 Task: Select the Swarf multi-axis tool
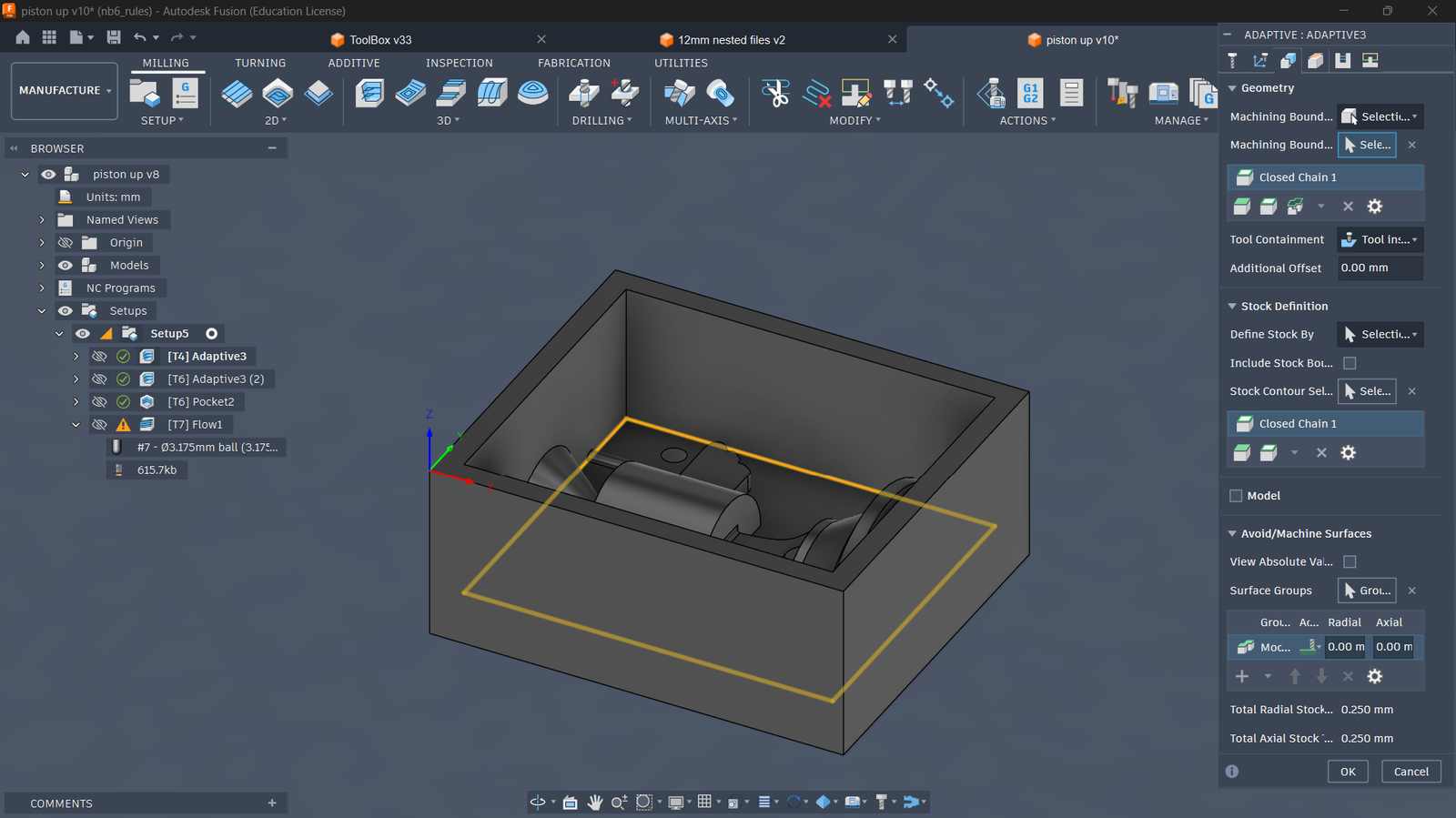[679, 93]
